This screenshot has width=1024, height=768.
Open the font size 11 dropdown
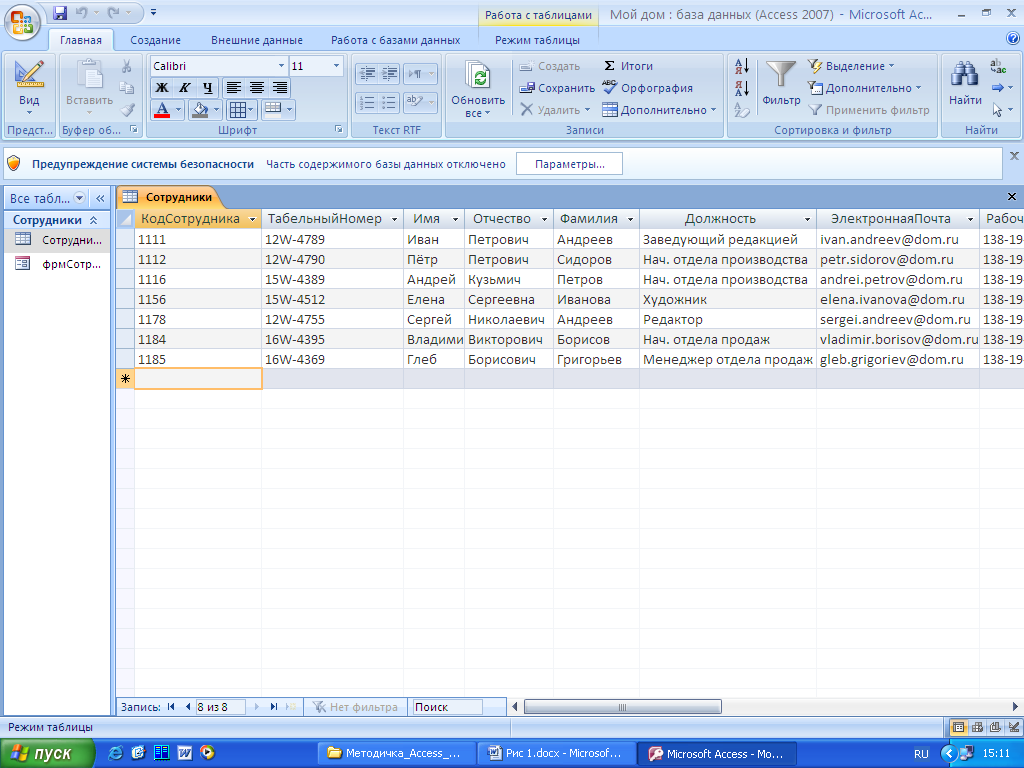click(336, 66)
